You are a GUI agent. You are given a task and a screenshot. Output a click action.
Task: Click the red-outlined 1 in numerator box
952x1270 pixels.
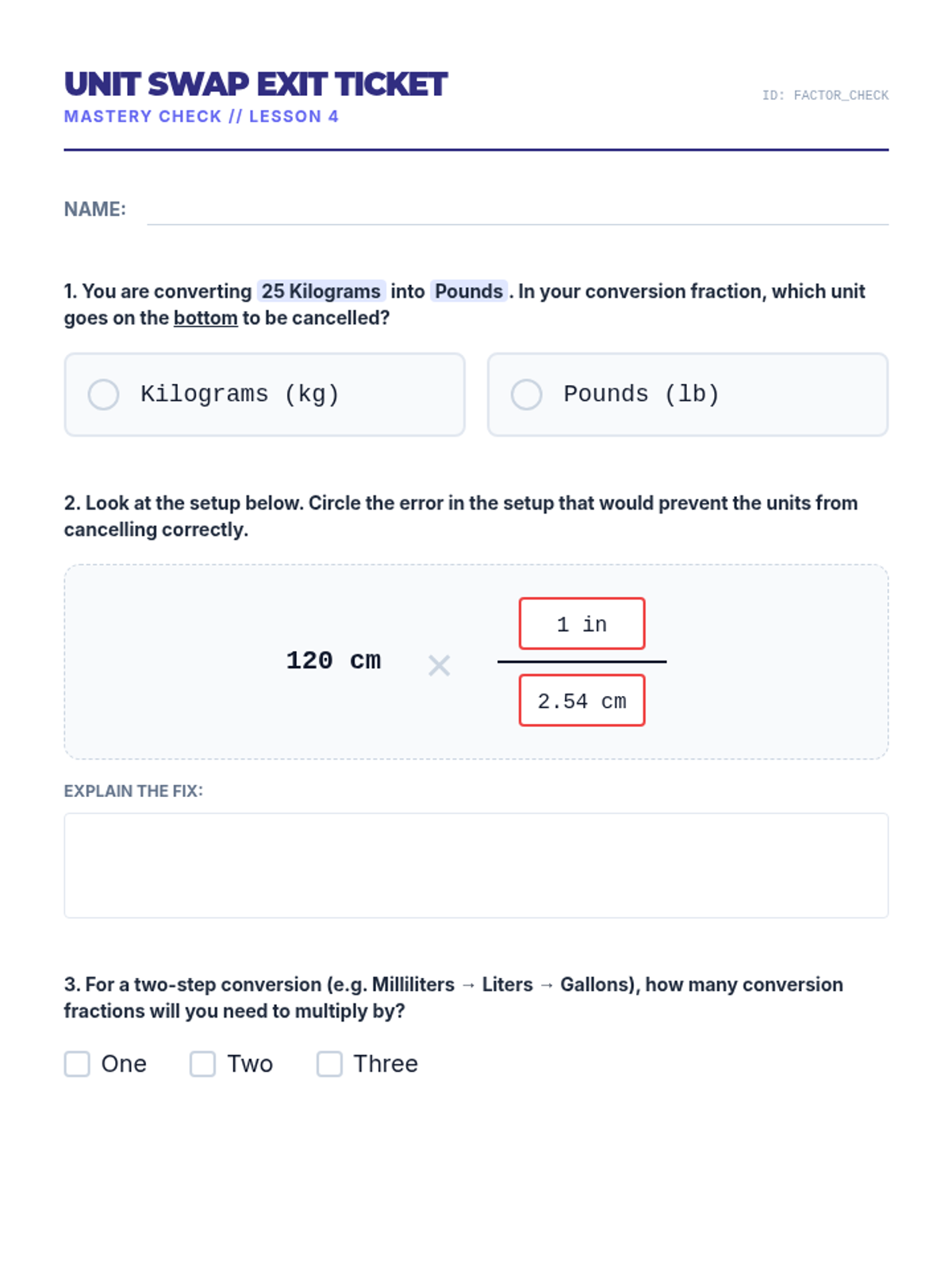[x=582, y=624]
